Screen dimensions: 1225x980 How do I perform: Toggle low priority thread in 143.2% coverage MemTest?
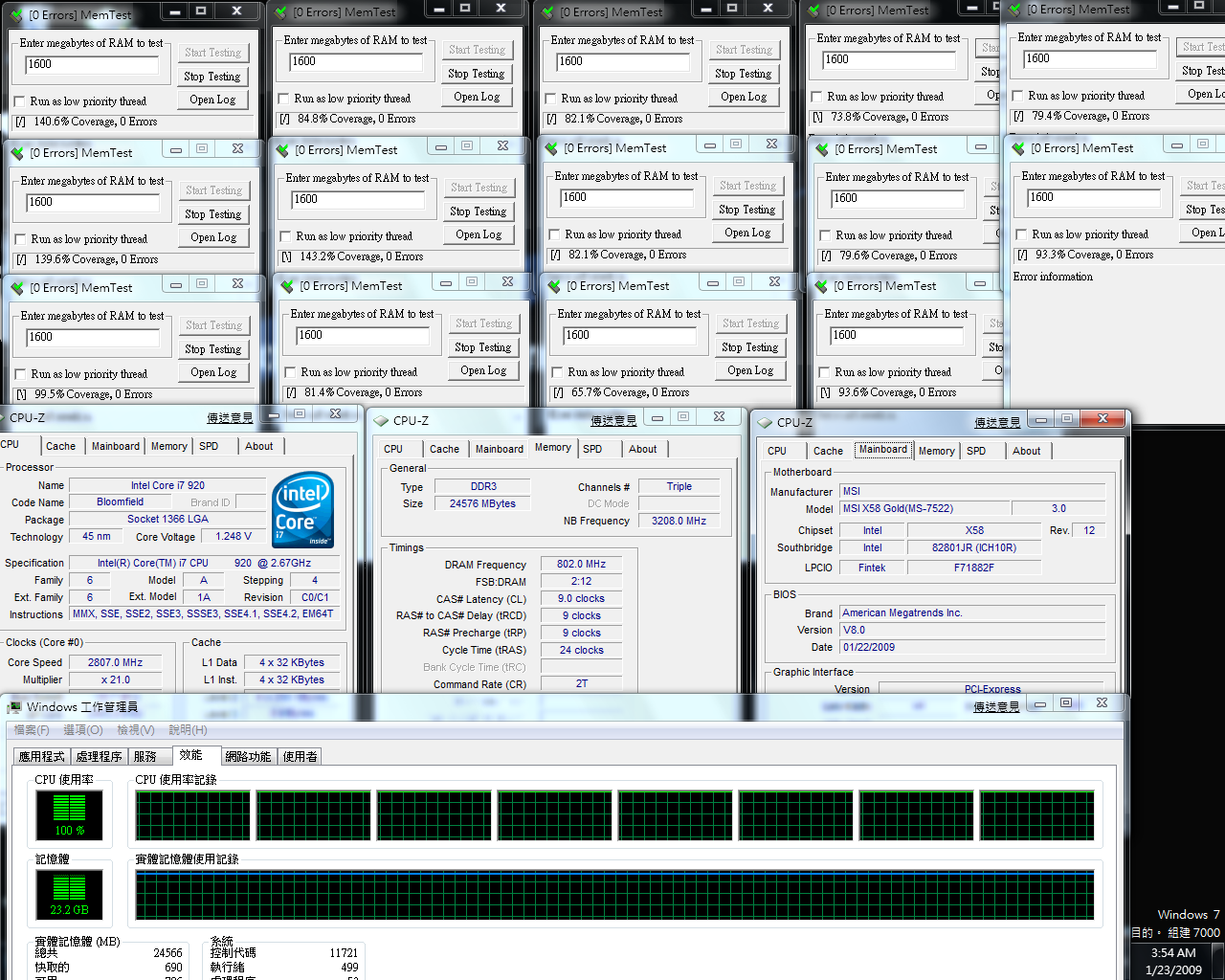click(x=285, y=236)
